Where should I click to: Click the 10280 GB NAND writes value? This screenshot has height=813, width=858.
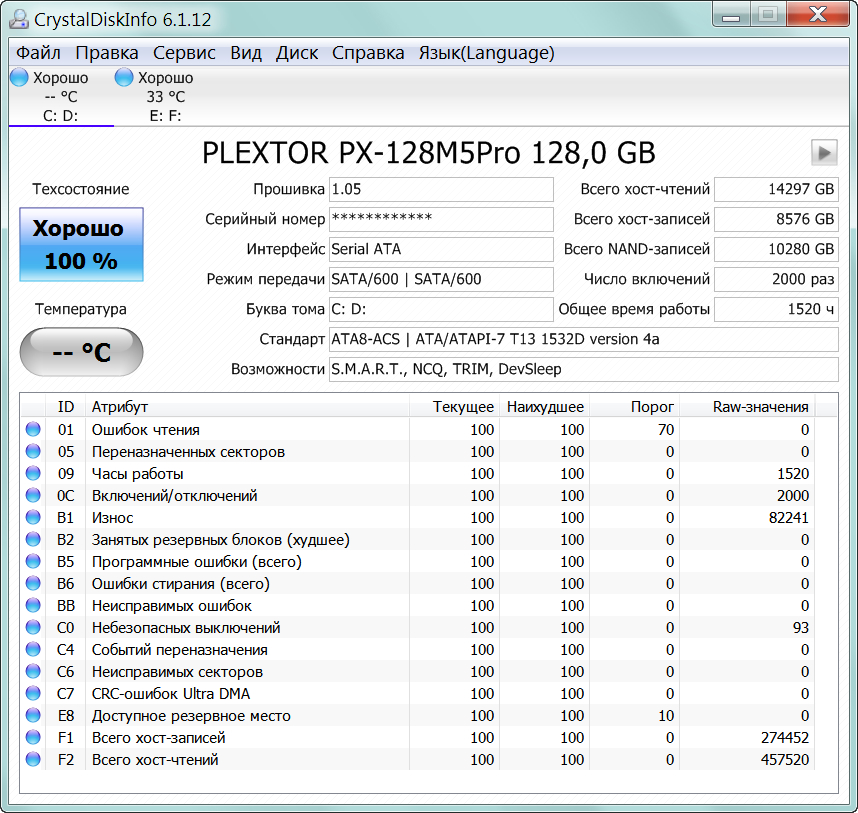(x=776, y=249)
